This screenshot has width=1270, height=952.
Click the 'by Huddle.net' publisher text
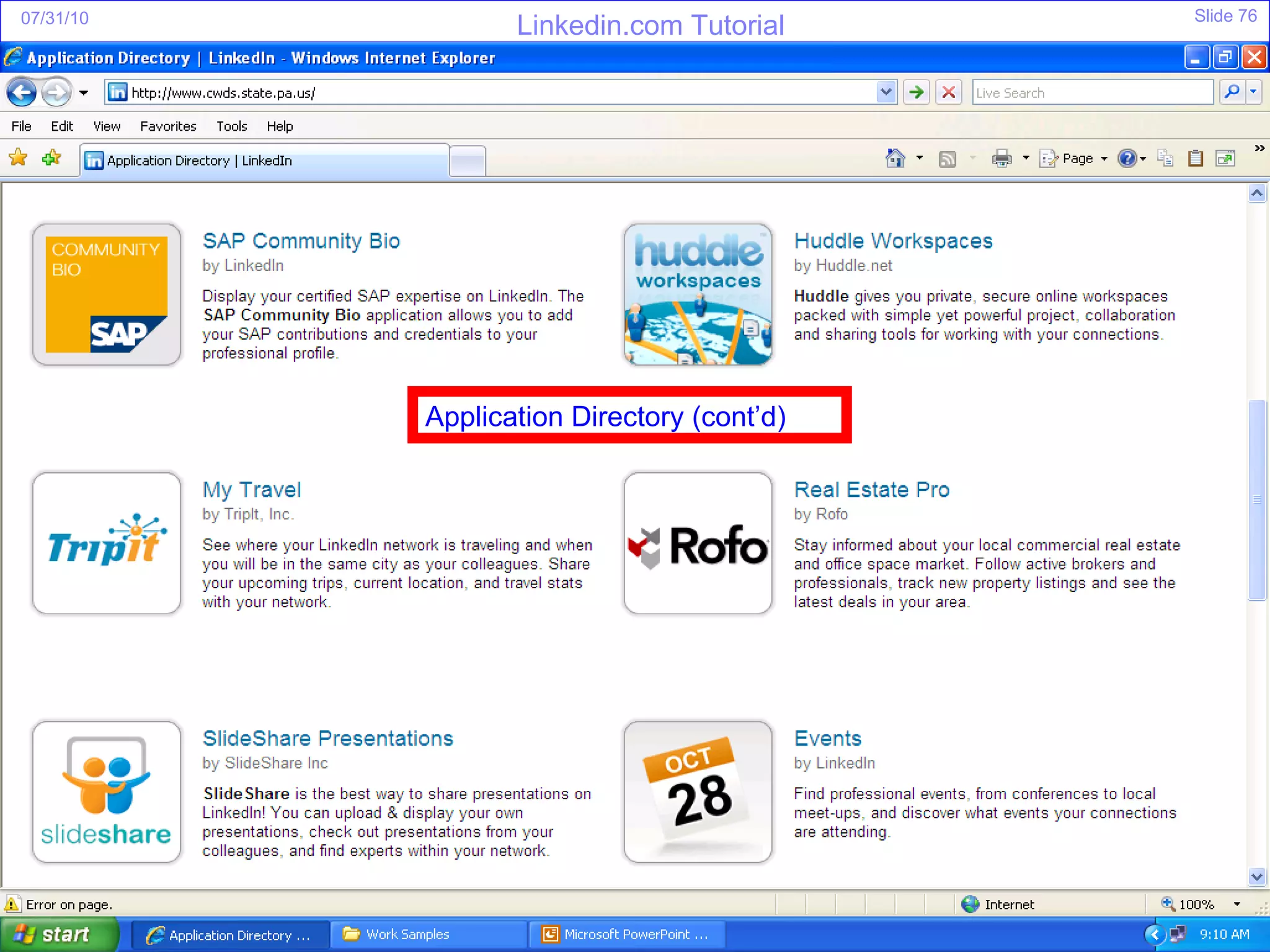coord(843,265)
